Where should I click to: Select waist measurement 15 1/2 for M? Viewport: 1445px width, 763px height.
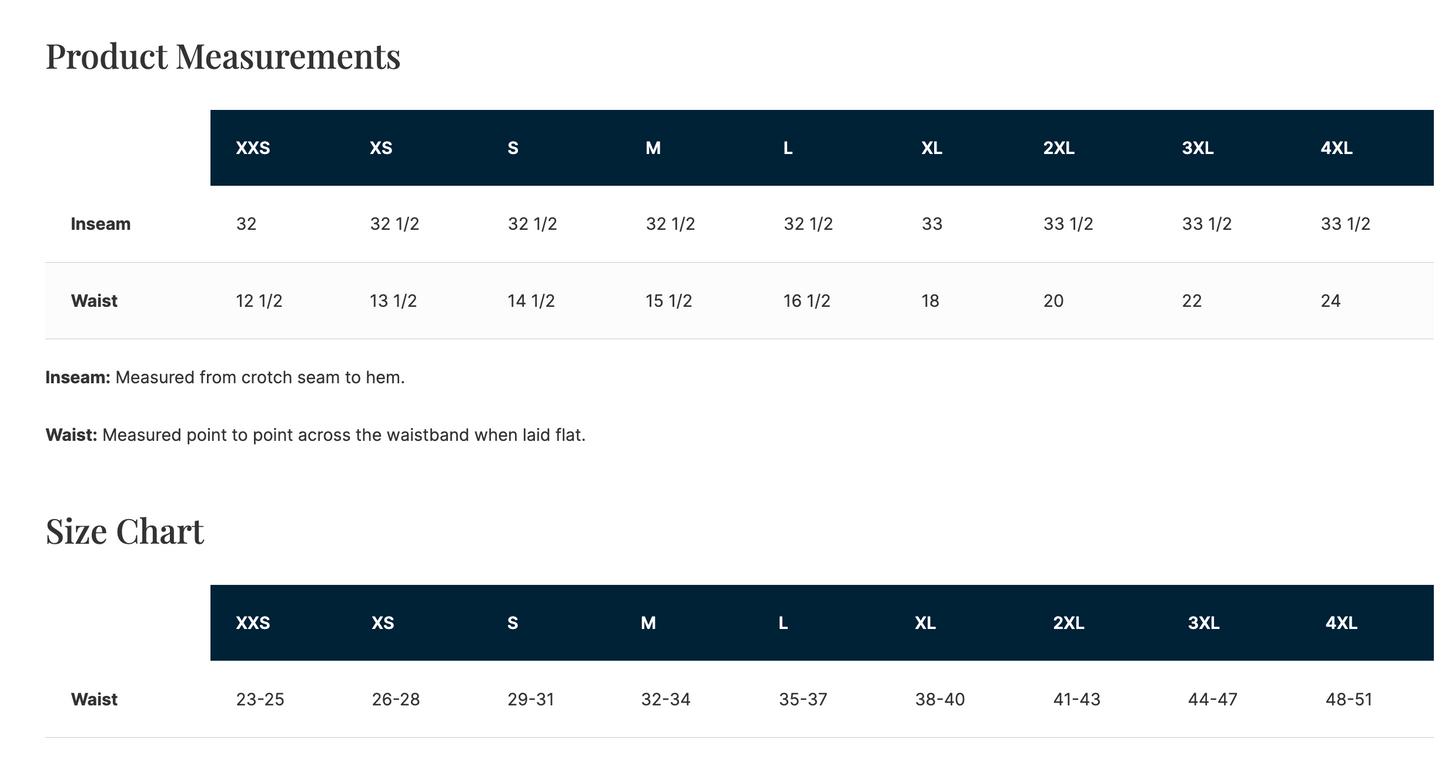[x=669, y=301]
